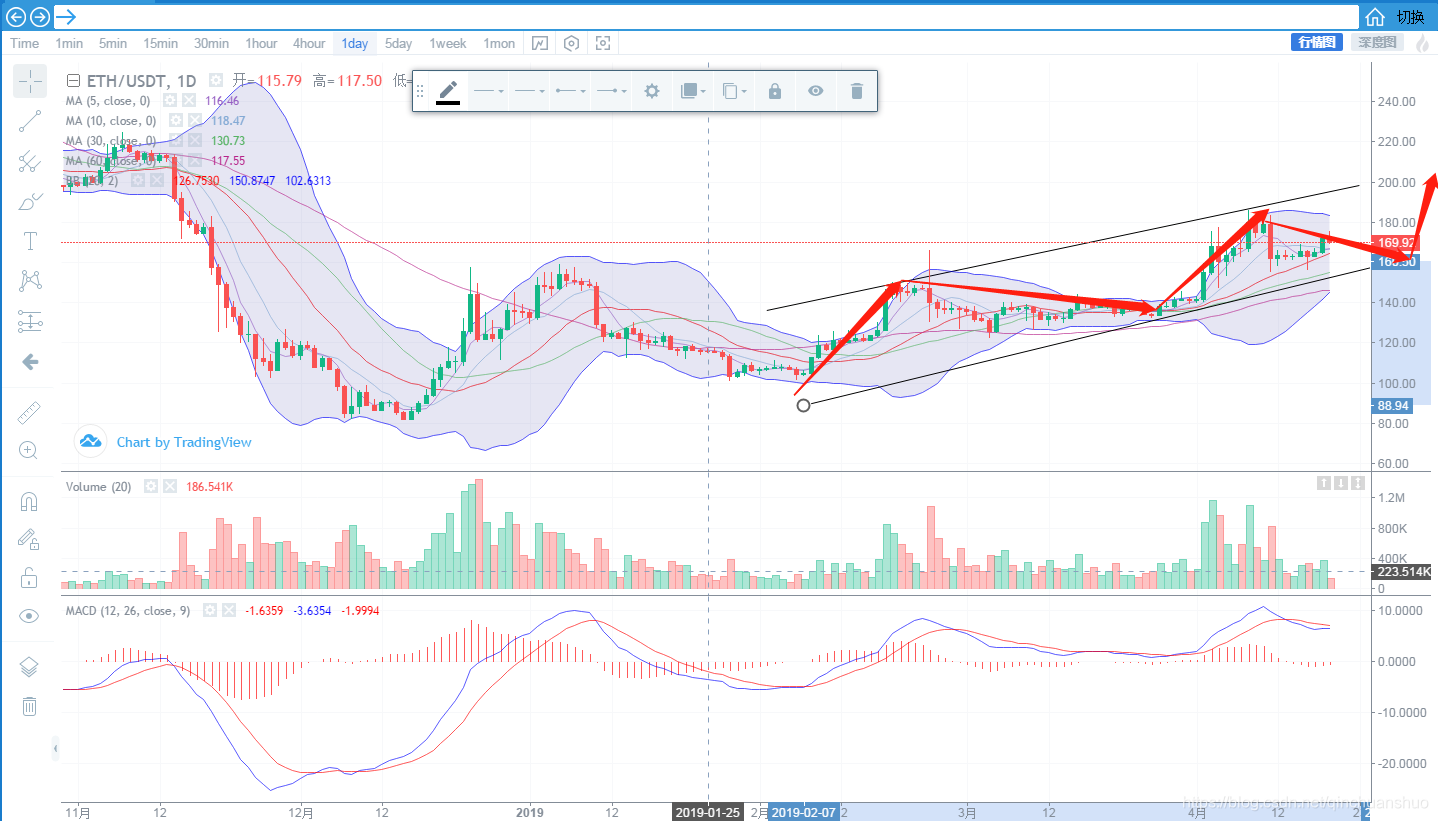
Task: Select the crosshair cursor tool
Action: click(x=30, y=81)
